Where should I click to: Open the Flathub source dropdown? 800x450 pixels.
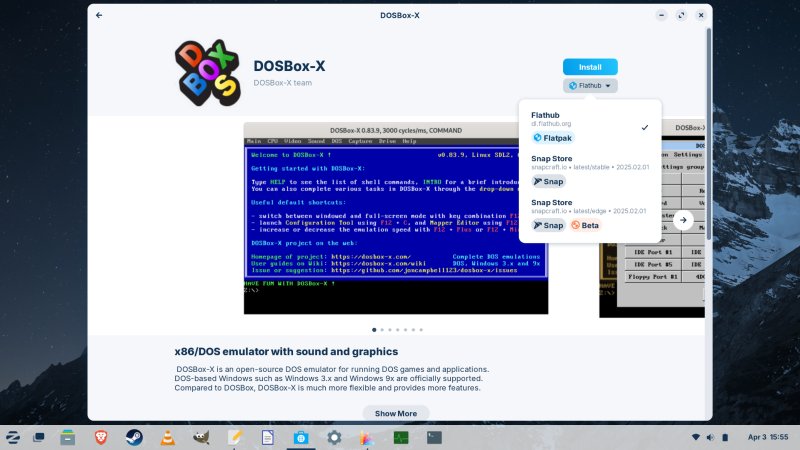[x=590, y=86]
